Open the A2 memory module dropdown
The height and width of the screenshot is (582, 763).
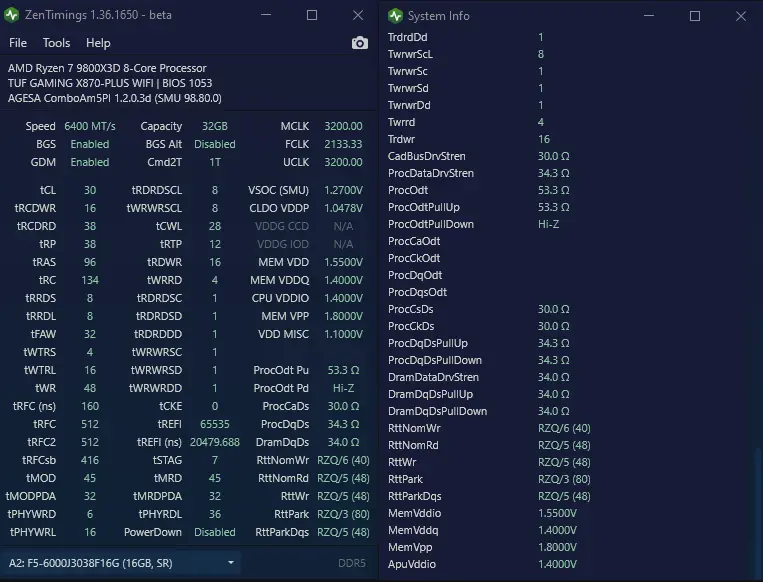(120, 563)
